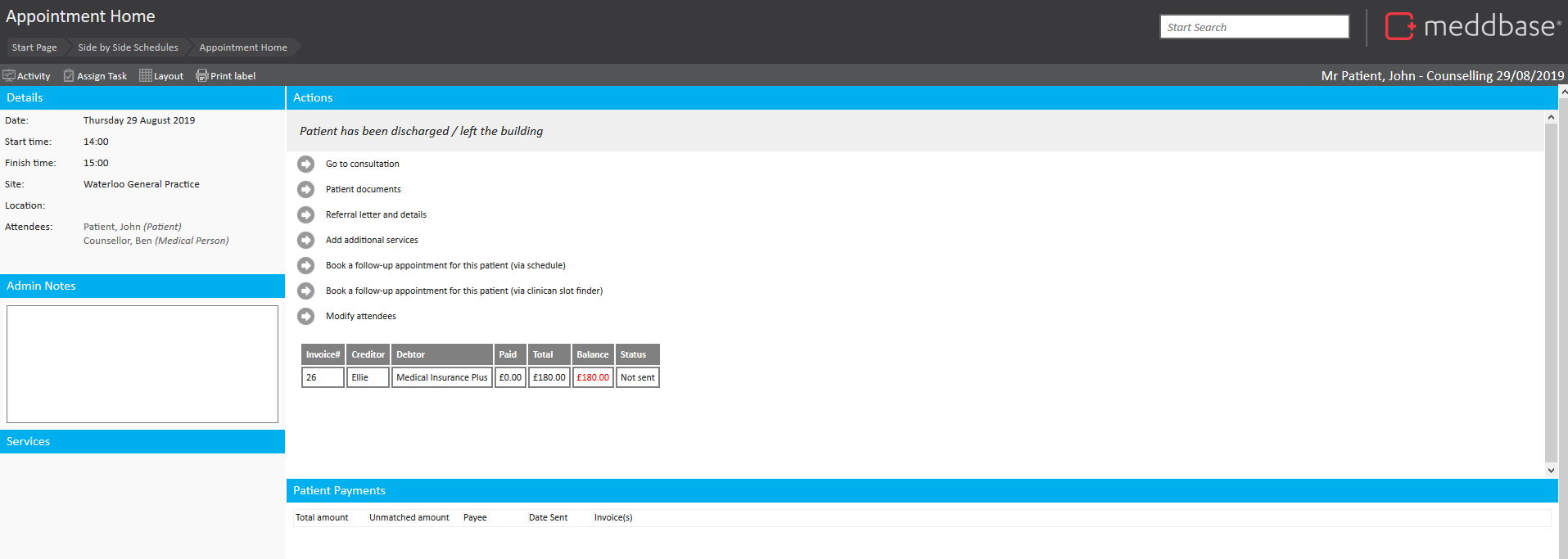
Task: Click inside the Admin Notes text box
Action: tap(142, 364)
